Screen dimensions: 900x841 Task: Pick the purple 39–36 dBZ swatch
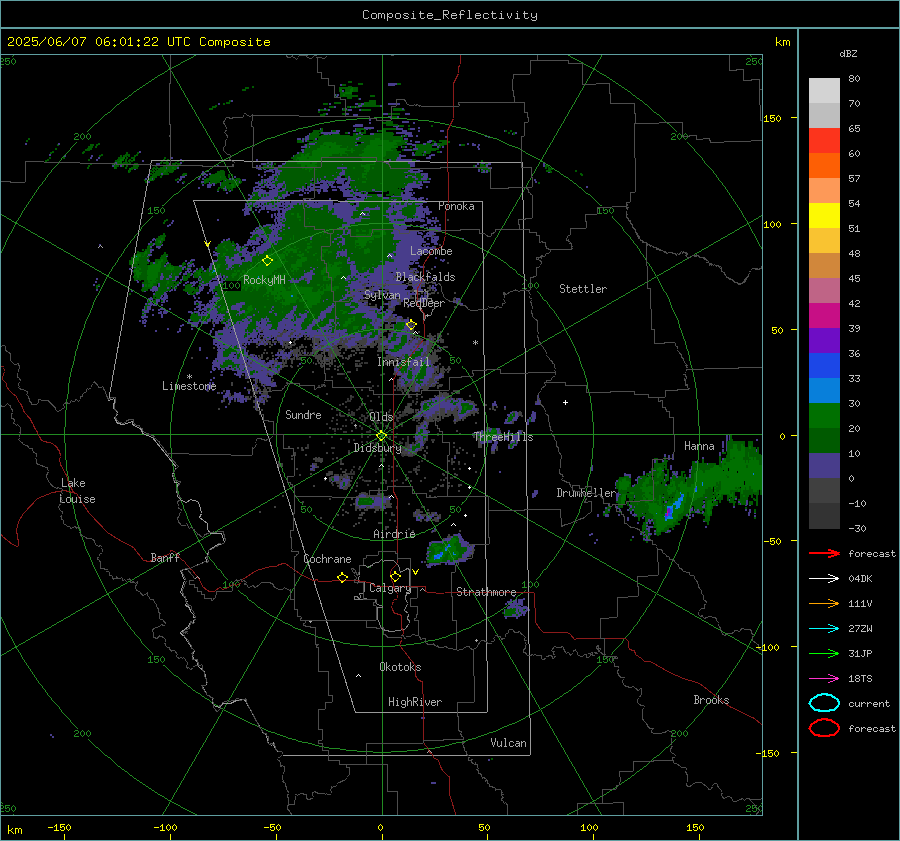click(824, 340)
